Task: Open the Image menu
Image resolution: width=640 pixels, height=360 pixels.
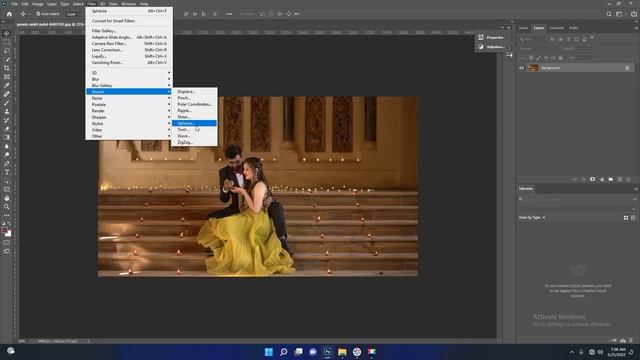Action: [37, 4]
